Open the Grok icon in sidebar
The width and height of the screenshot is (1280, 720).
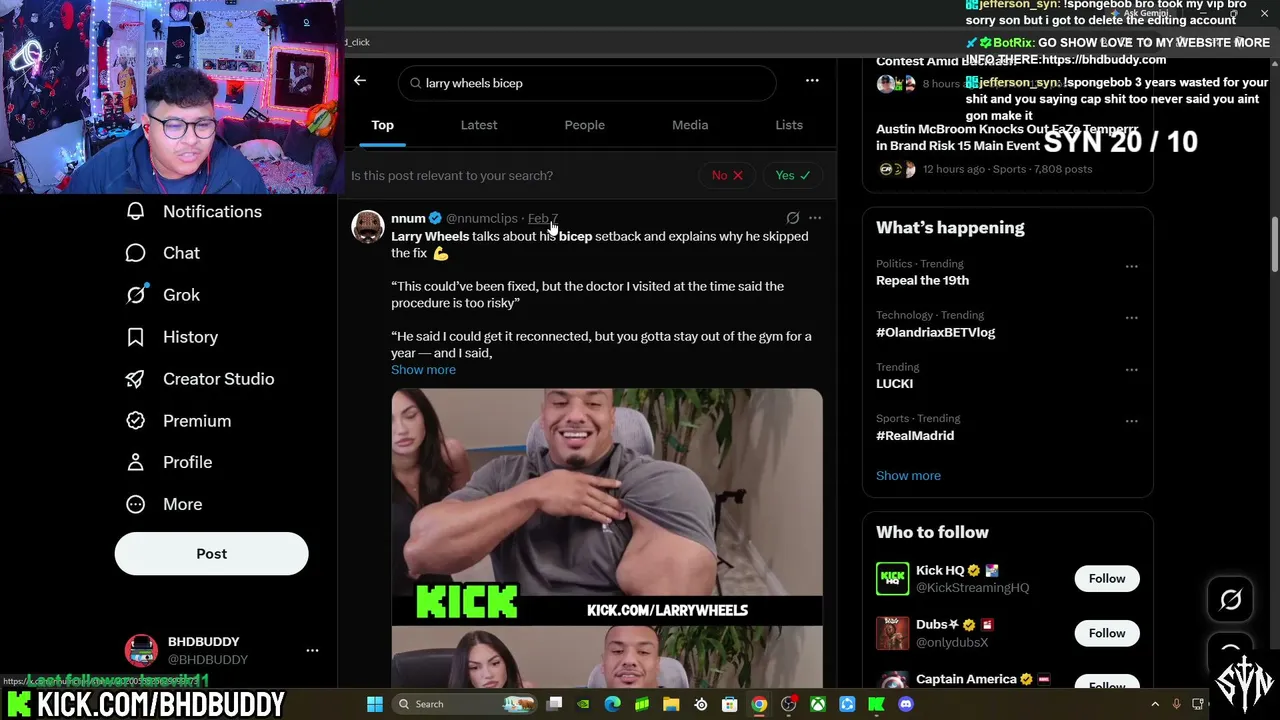click(136, 295)
